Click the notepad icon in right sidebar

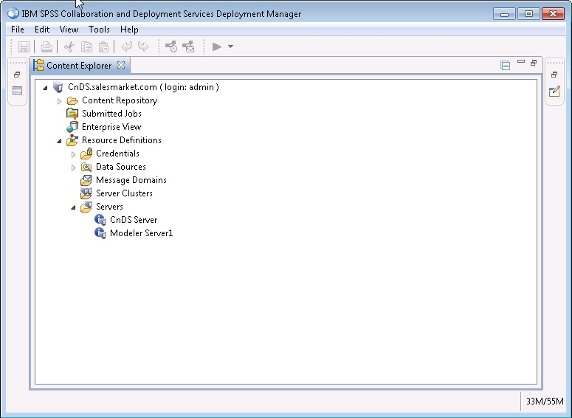click(x=554, y=91)
